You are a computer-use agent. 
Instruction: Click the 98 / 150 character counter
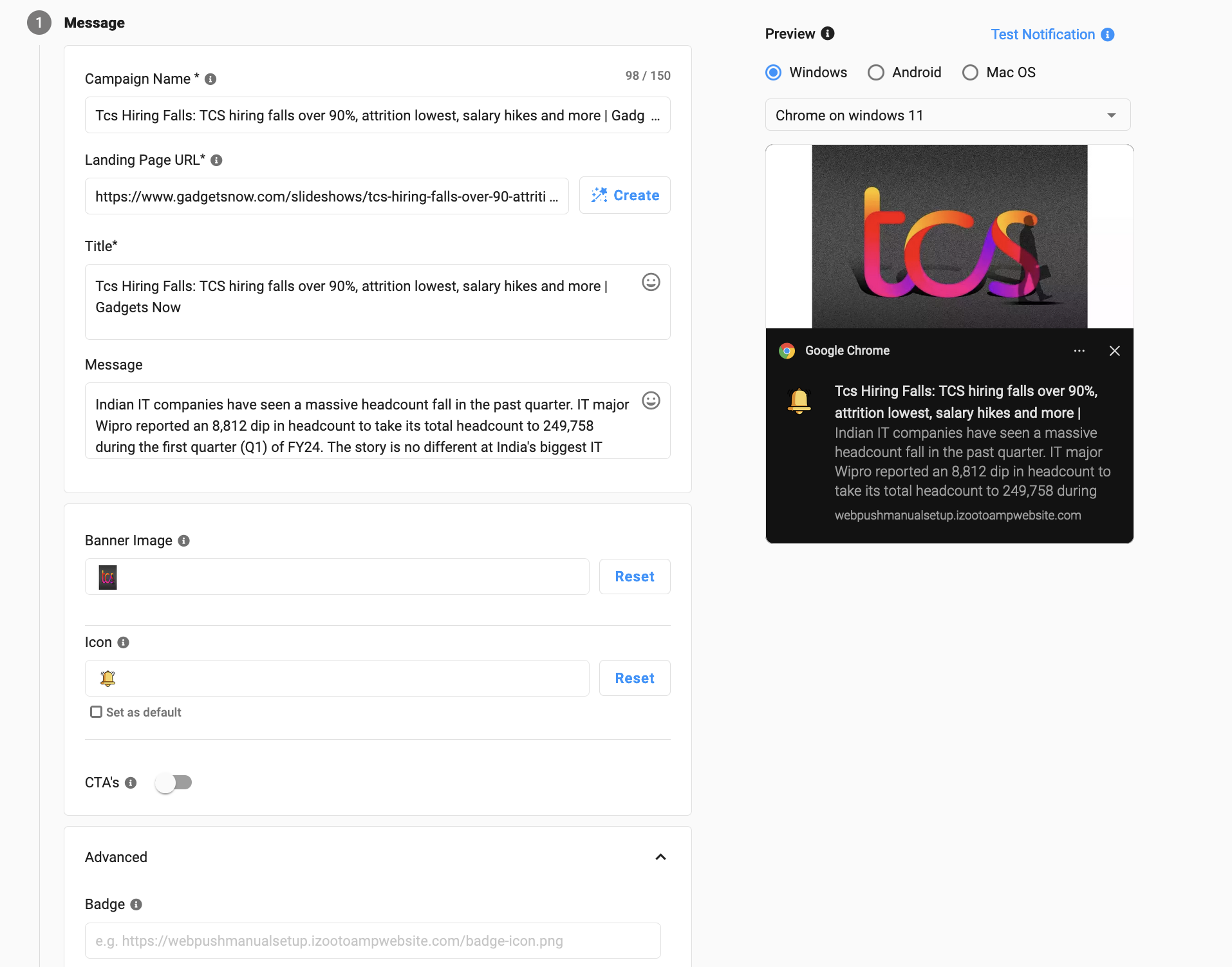[x=648, y=76]
